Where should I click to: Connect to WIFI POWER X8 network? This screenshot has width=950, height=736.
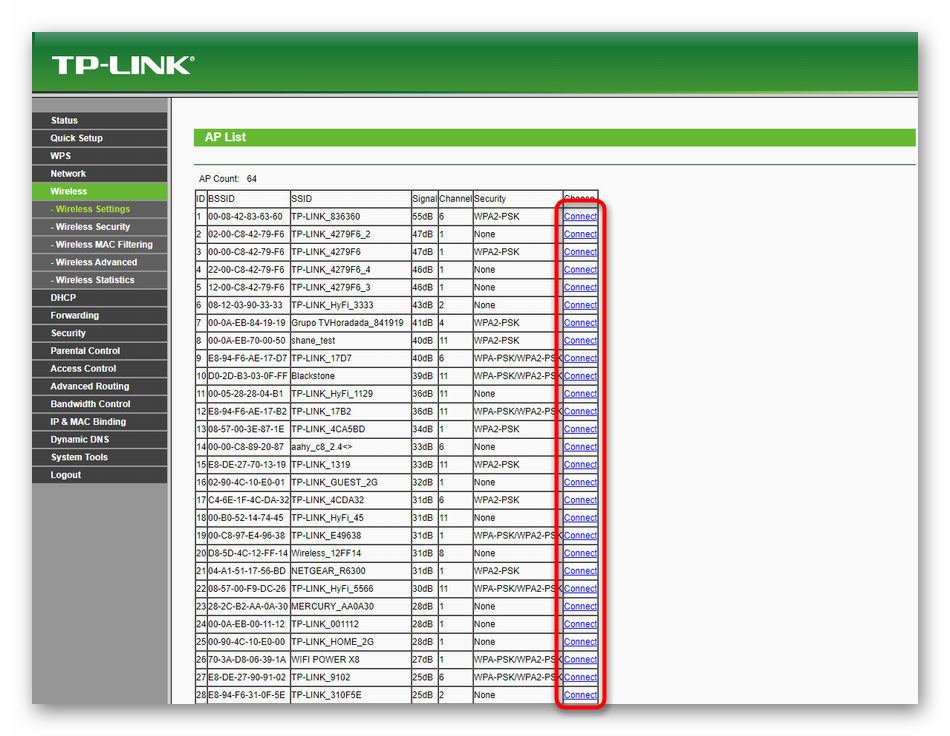(x=580, y=660)
